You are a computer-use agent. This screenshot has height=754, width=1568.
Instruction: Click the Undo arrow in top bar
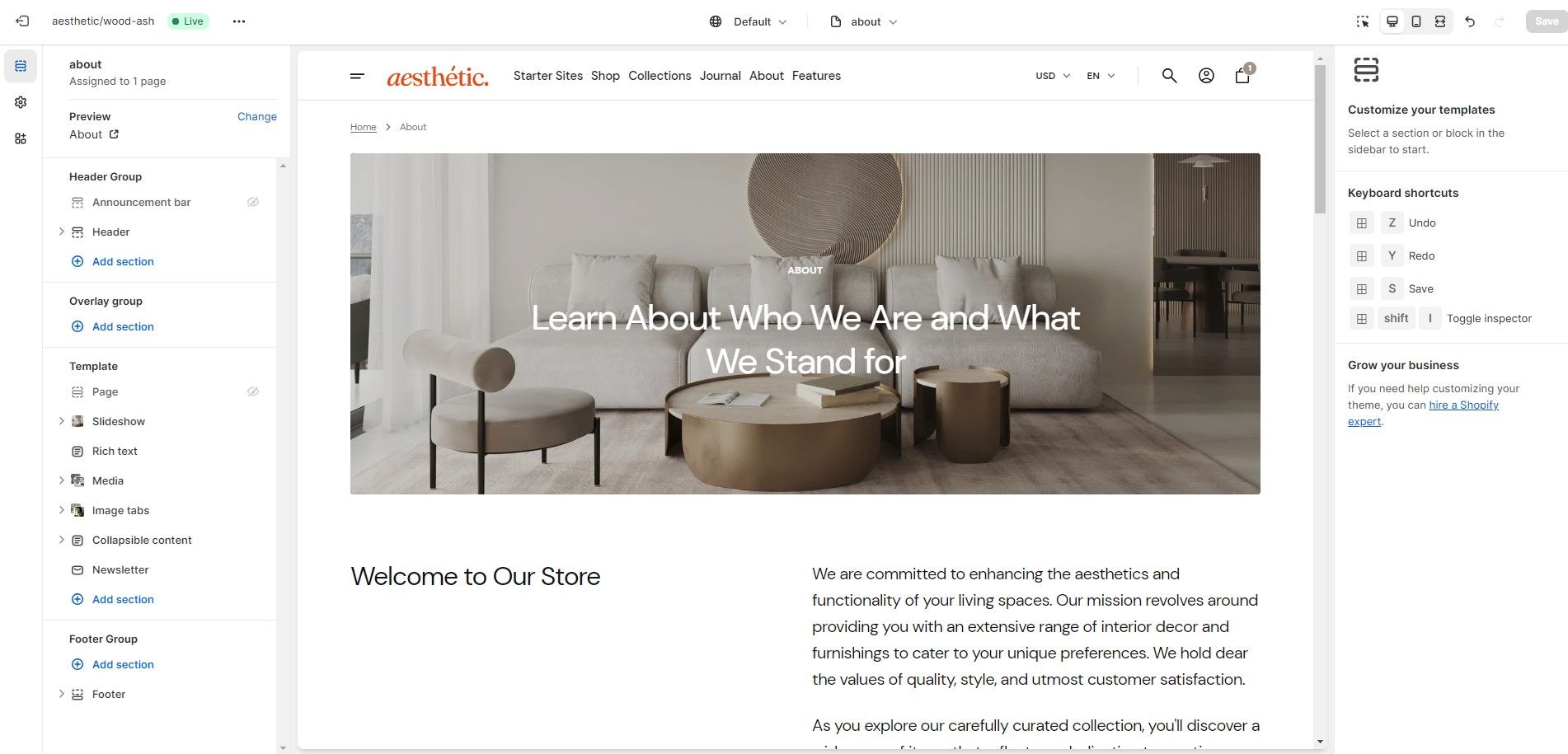click(1470, 21)
